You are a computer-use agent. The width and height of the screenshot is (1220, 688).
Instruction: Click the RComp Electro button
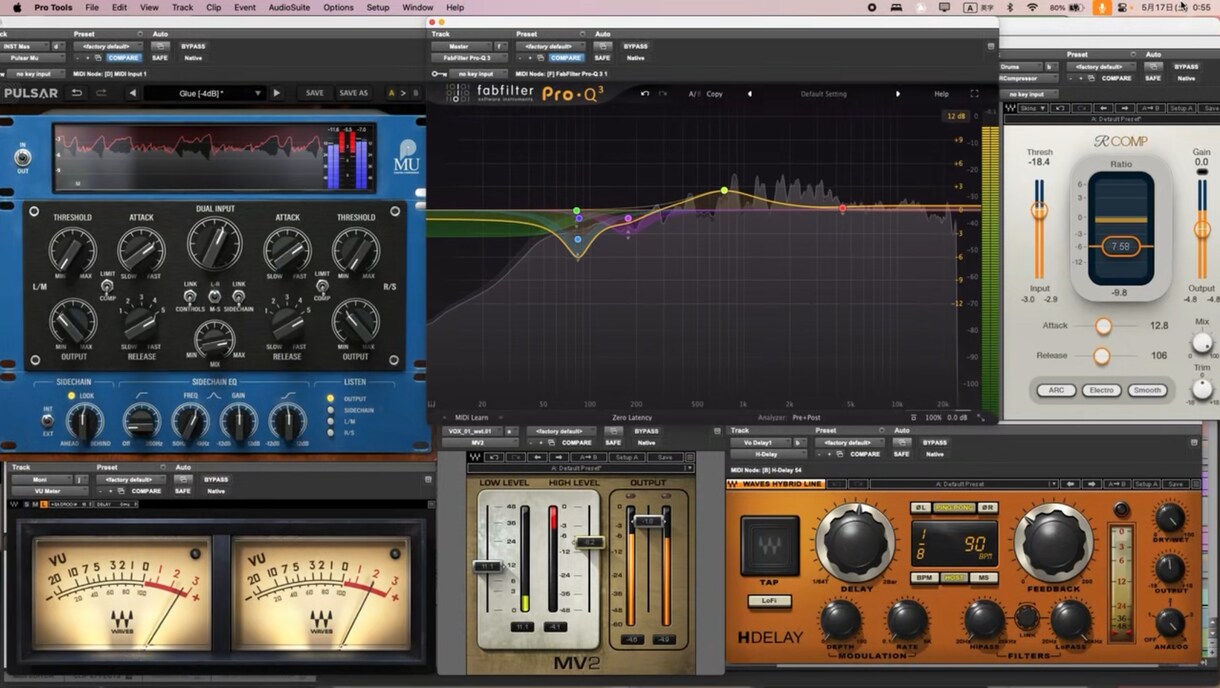1101,390
